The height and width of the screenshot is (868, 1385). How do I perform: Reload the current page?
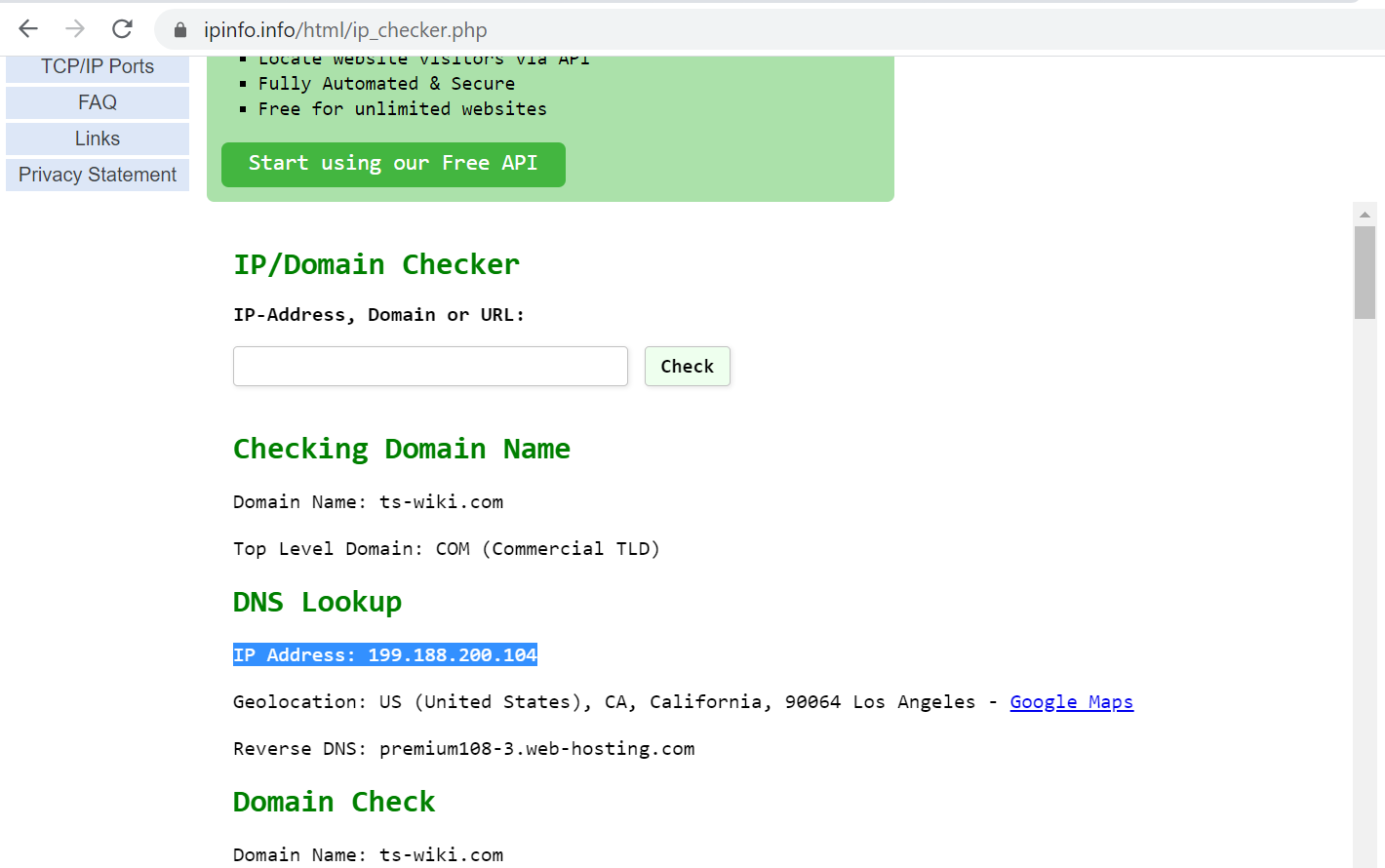pos(122,29)
